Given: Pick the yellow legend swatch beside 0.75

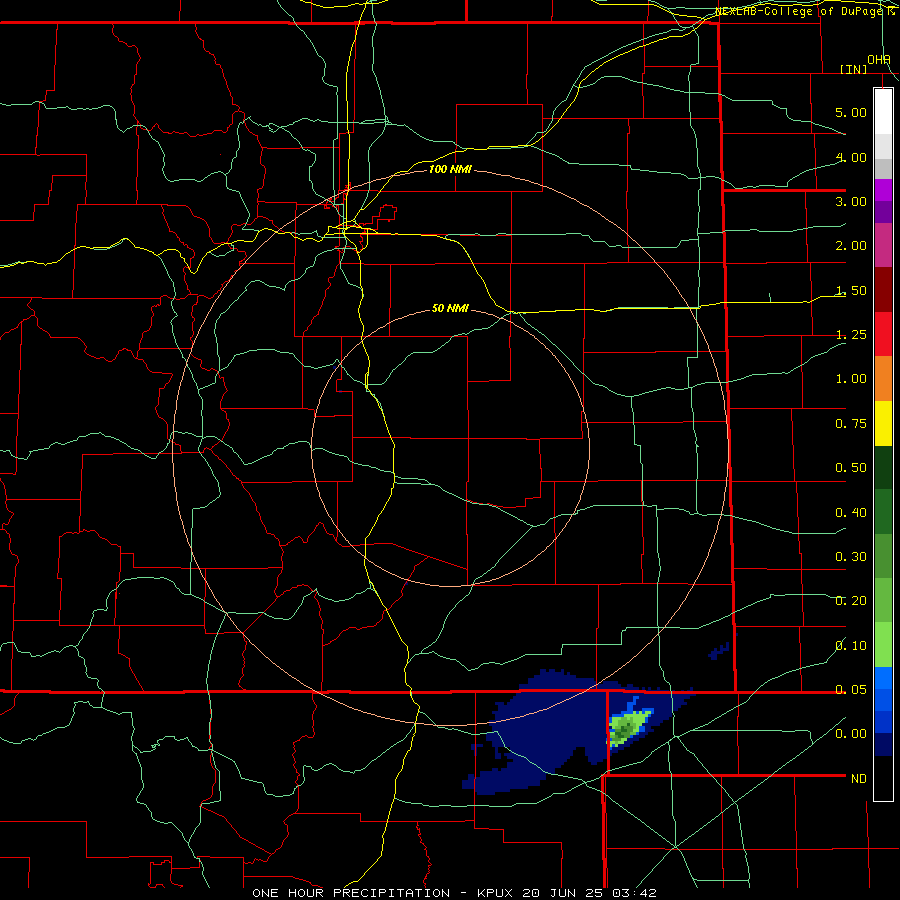Looking at the screenshot, I should point(883,423).
